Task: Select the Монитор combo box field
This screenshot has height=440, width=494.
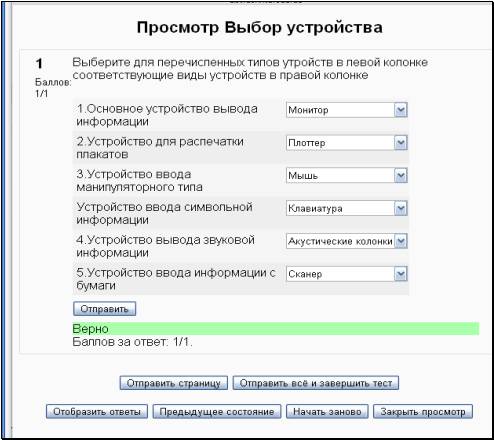Action: pyautogui.click(x=347, y=110)
